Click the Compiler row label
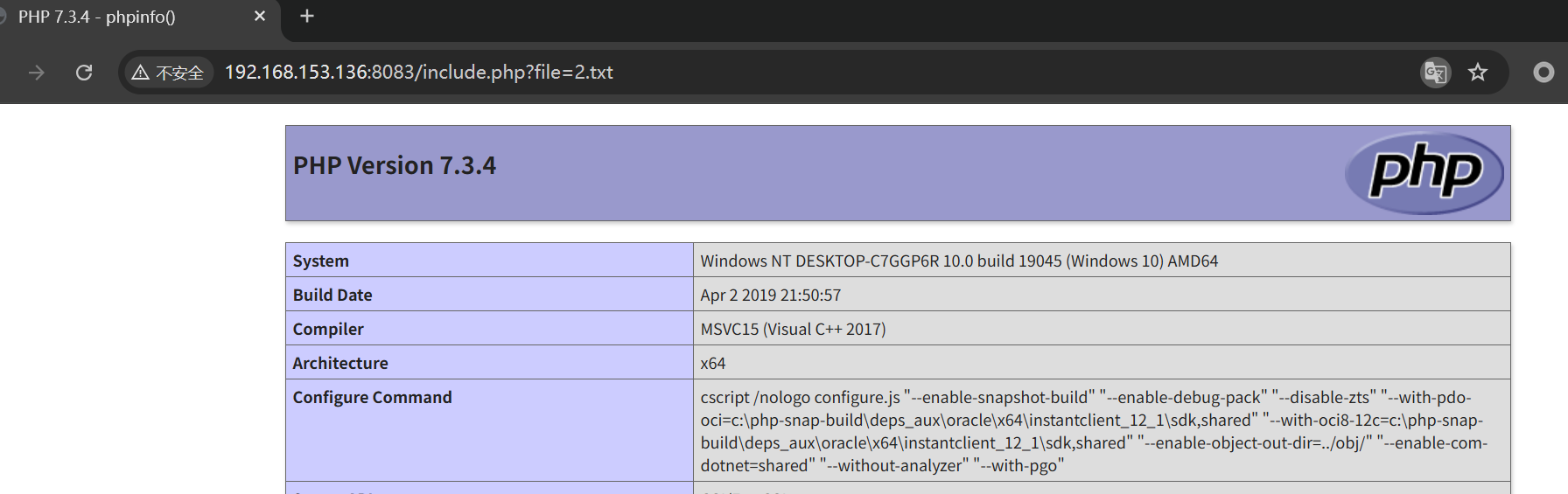This screenshot has height=494, width=1568. click(x=328, y=329)
